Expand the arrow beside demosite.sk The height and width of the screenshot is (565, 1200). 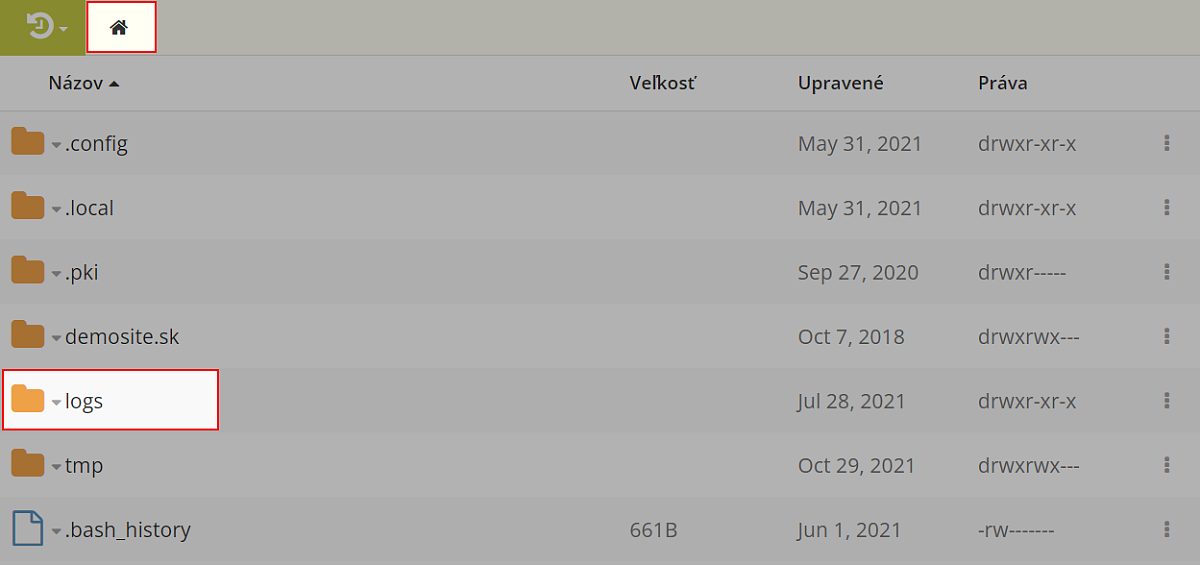click(x=57, y=339)
